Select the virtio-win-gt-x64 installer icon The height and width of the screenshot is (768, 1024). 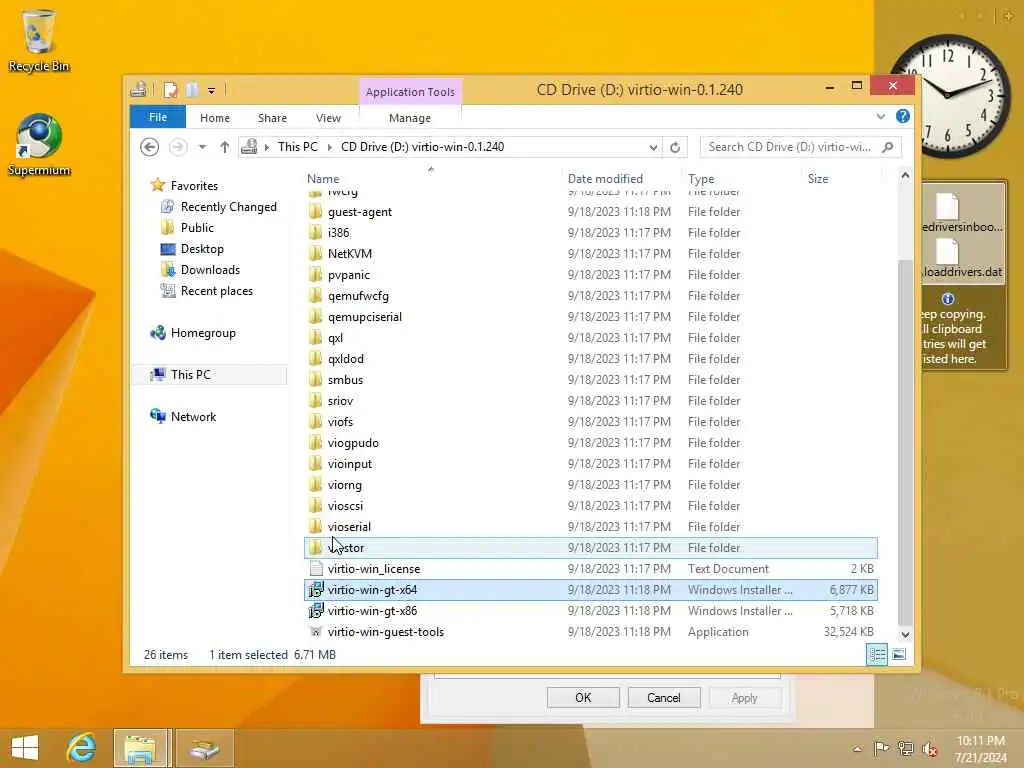(x=316, y=590)
